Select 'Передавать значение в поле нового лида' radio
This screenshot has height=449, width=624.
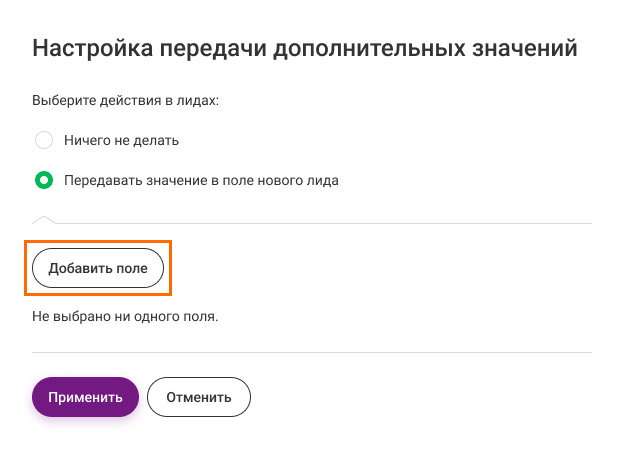[44, 180]
